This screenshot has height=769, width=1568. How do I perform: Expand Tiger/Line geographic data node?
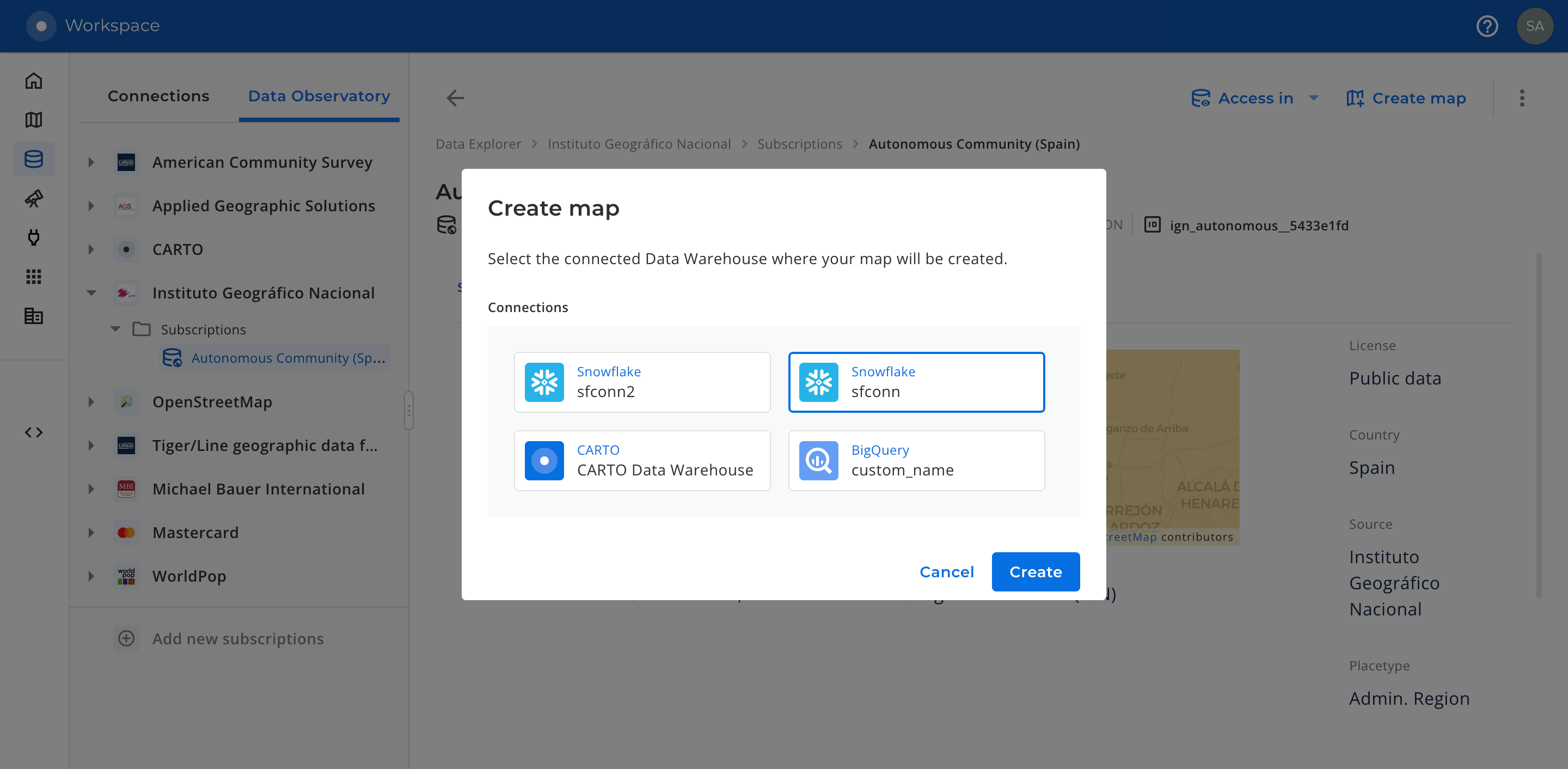[x=91, y=445]
